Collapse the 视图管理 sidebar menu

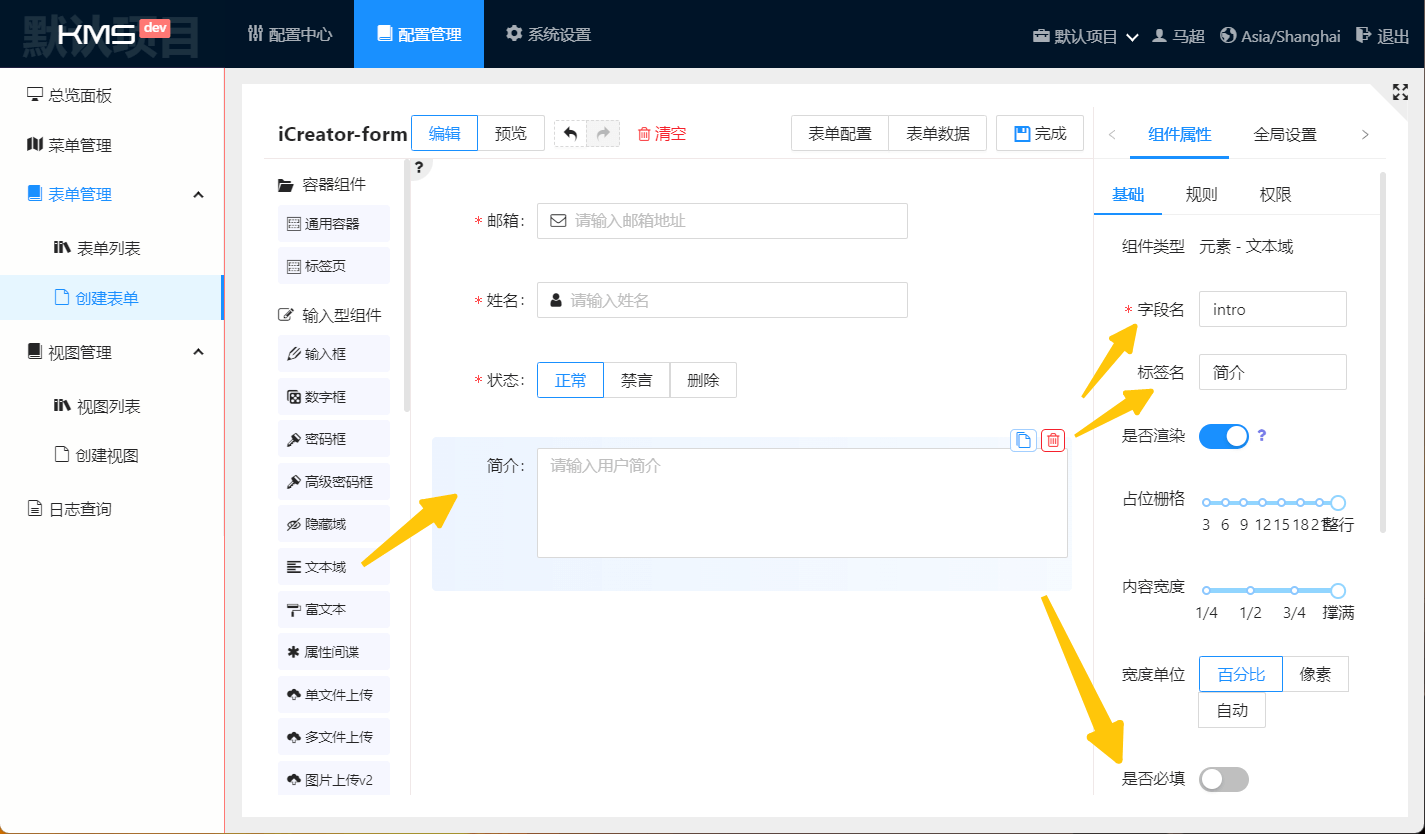click(x=198, y=352)
